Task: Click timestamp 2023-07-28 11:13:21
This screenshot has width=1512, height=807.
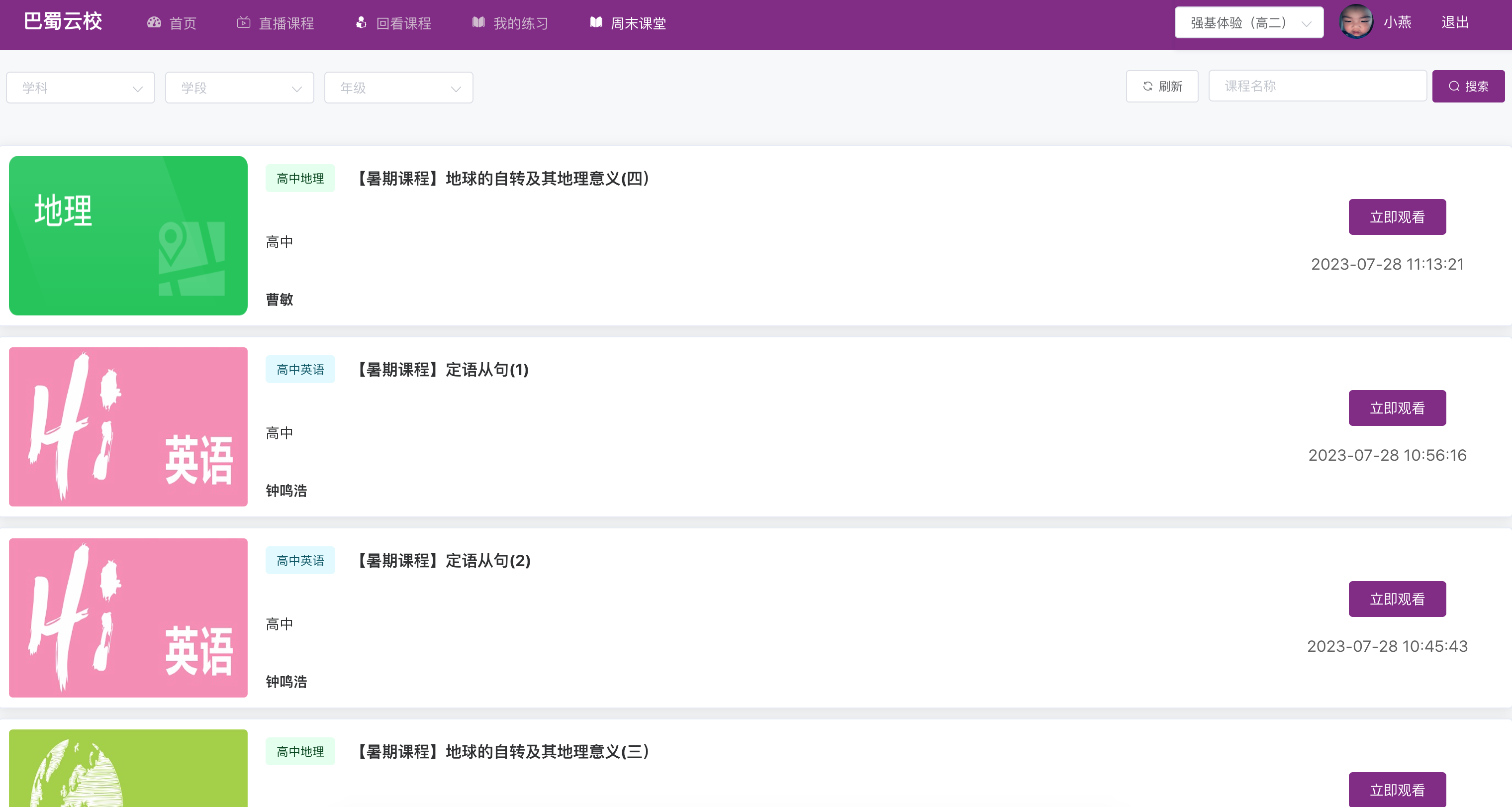Action: tap(1387, 264)
